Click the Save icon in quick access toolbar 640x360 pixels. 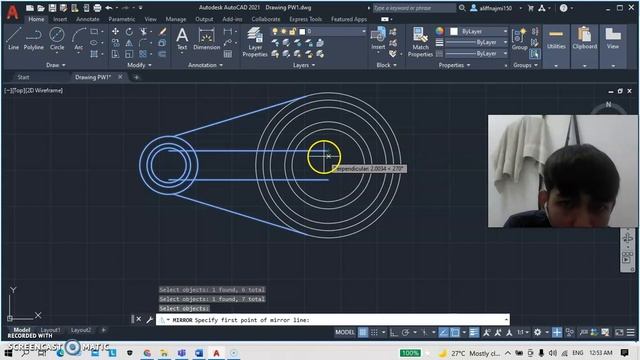click(x=52, y=8)
